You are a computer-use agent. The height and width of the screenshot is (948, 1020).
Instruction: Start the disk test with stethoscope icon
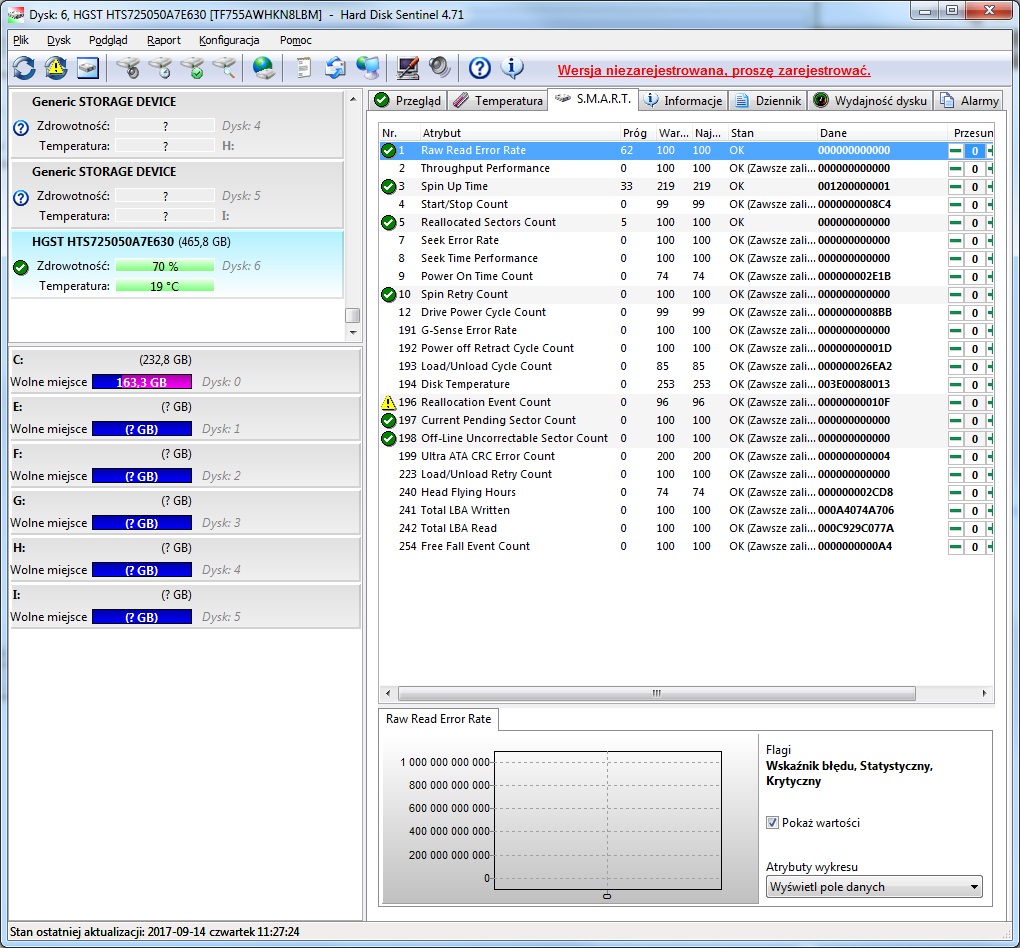click(x=128, y=68)
